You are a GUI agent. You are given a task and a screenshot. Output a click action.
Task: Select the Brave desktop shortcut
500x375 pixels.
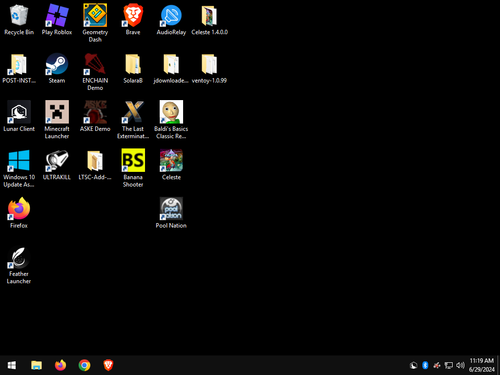point(133,19)
